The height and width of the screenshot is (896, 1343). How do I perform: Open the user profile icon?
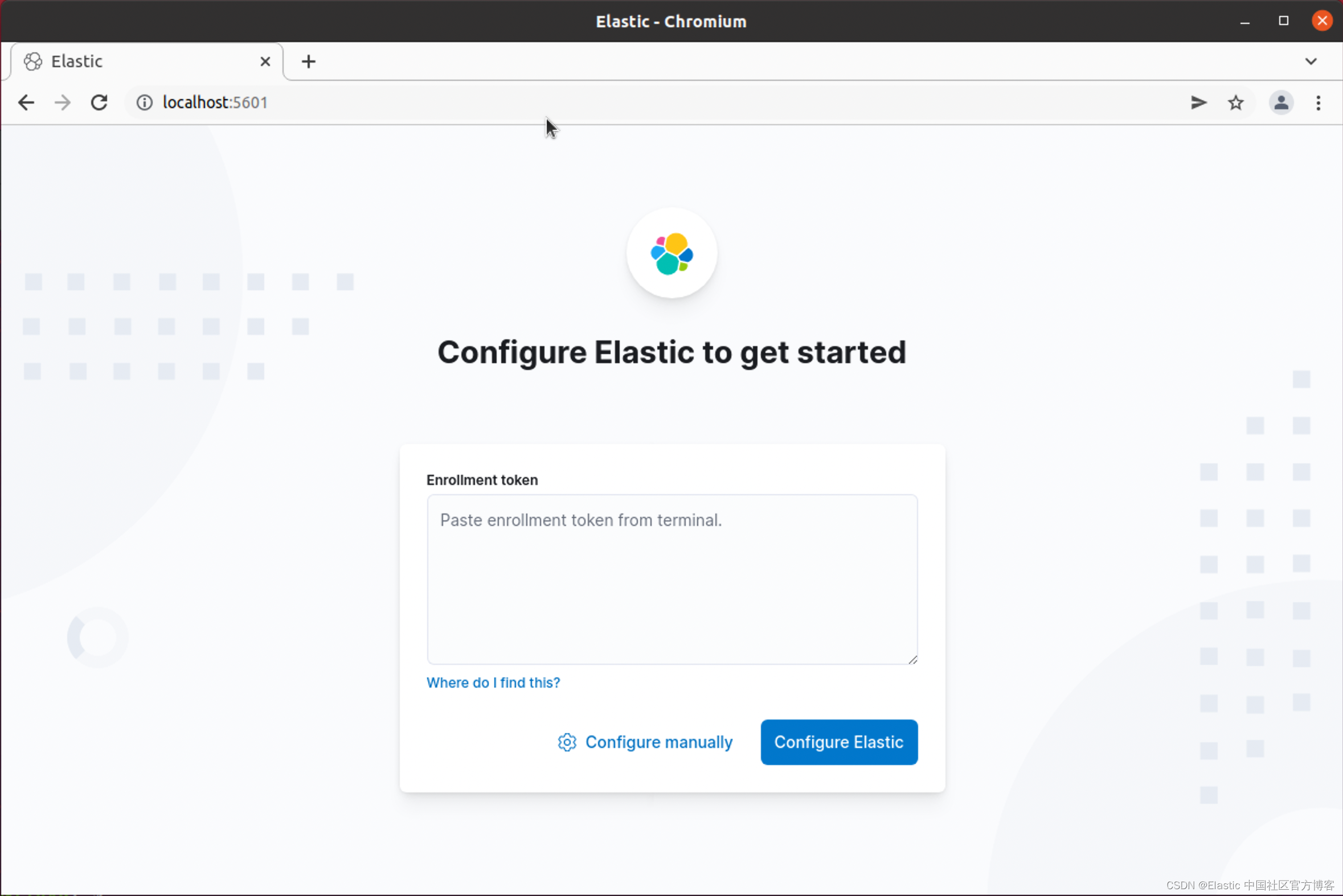pos(1281,103)
